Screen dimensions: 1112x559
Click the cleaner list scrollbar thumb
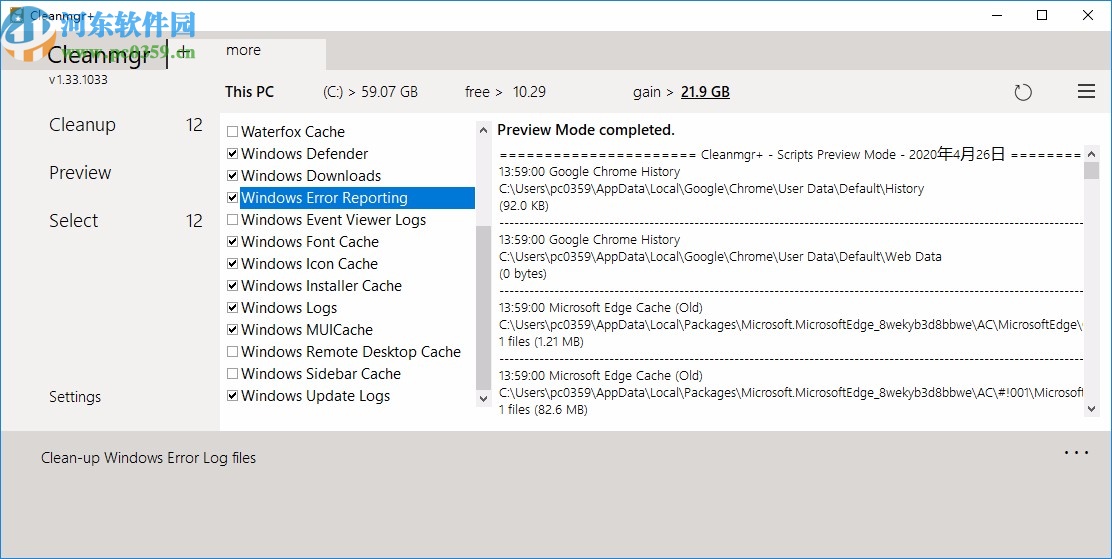click(483, 308)
